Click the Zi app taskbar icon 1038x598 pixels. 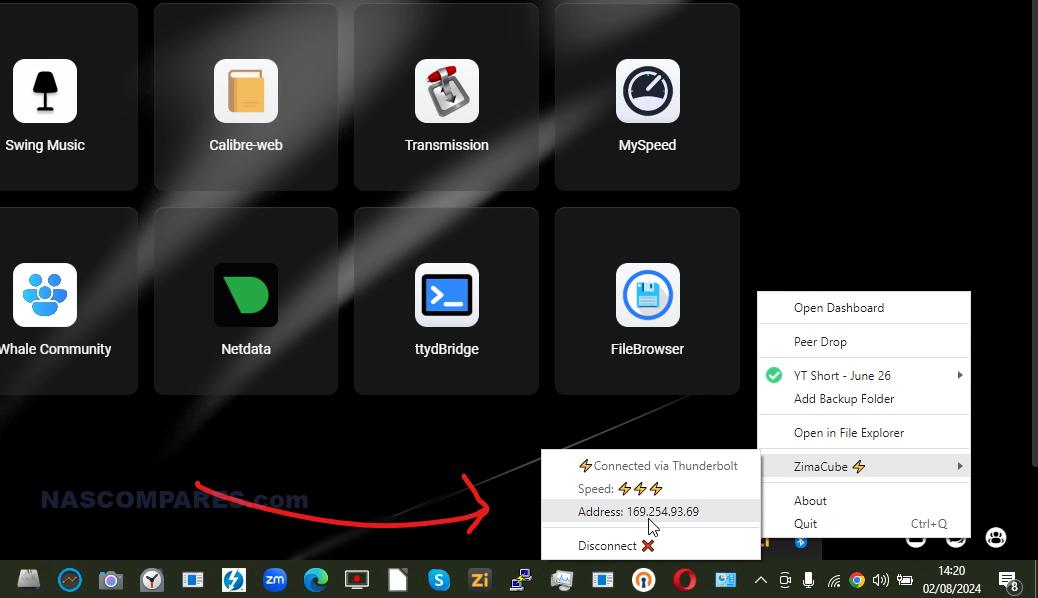(x=479, y=580)
